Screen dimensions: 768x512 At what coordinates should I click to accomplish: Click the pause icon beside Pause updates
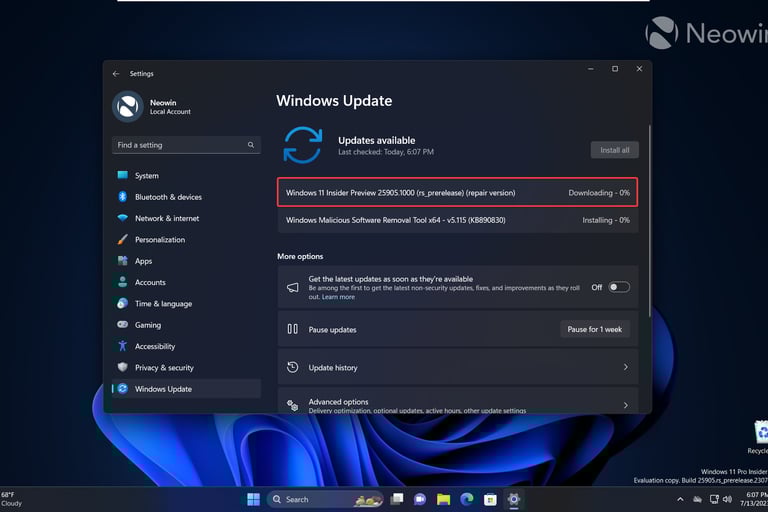pyautogui.click(x=292, y=329)
